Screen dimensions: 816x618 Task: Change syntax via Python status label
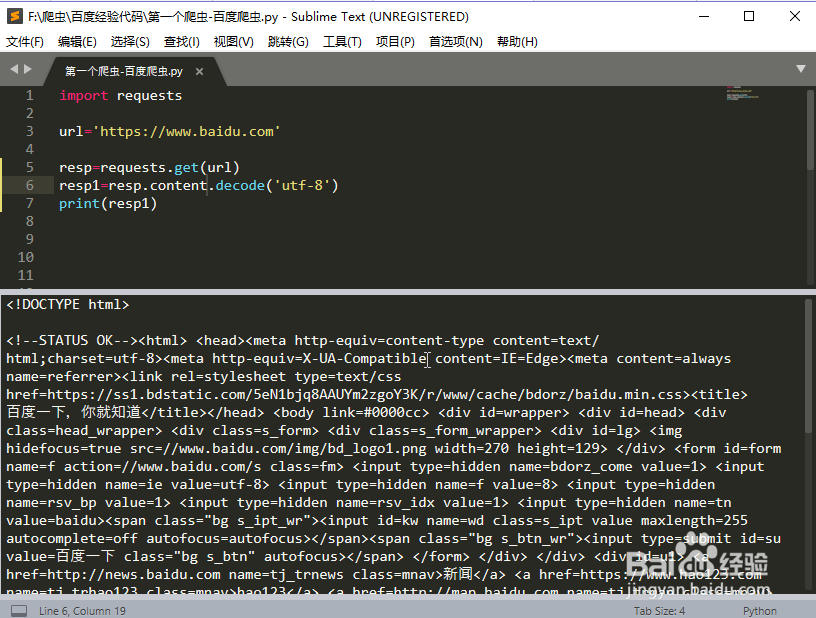760,611
